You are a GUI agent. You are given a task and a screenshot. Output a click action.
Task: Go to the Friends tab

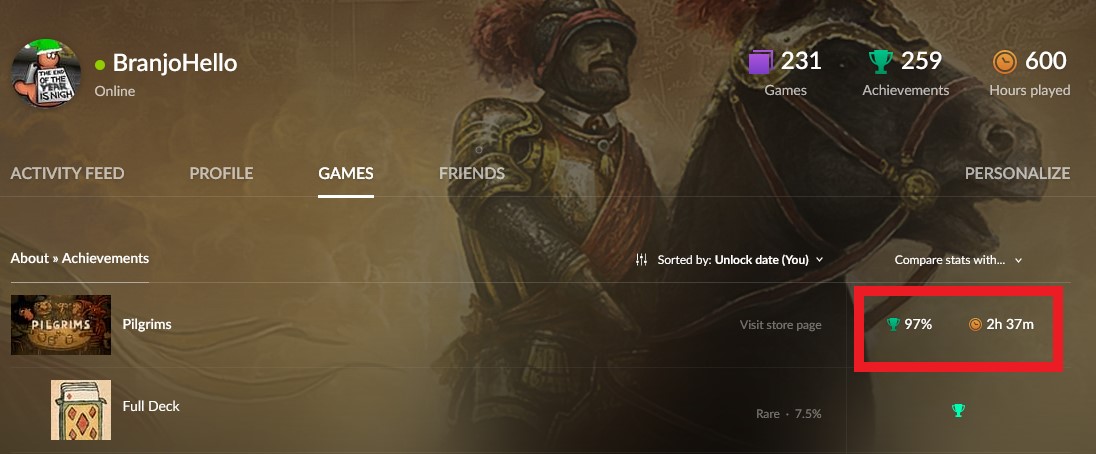tap(472, 173)
